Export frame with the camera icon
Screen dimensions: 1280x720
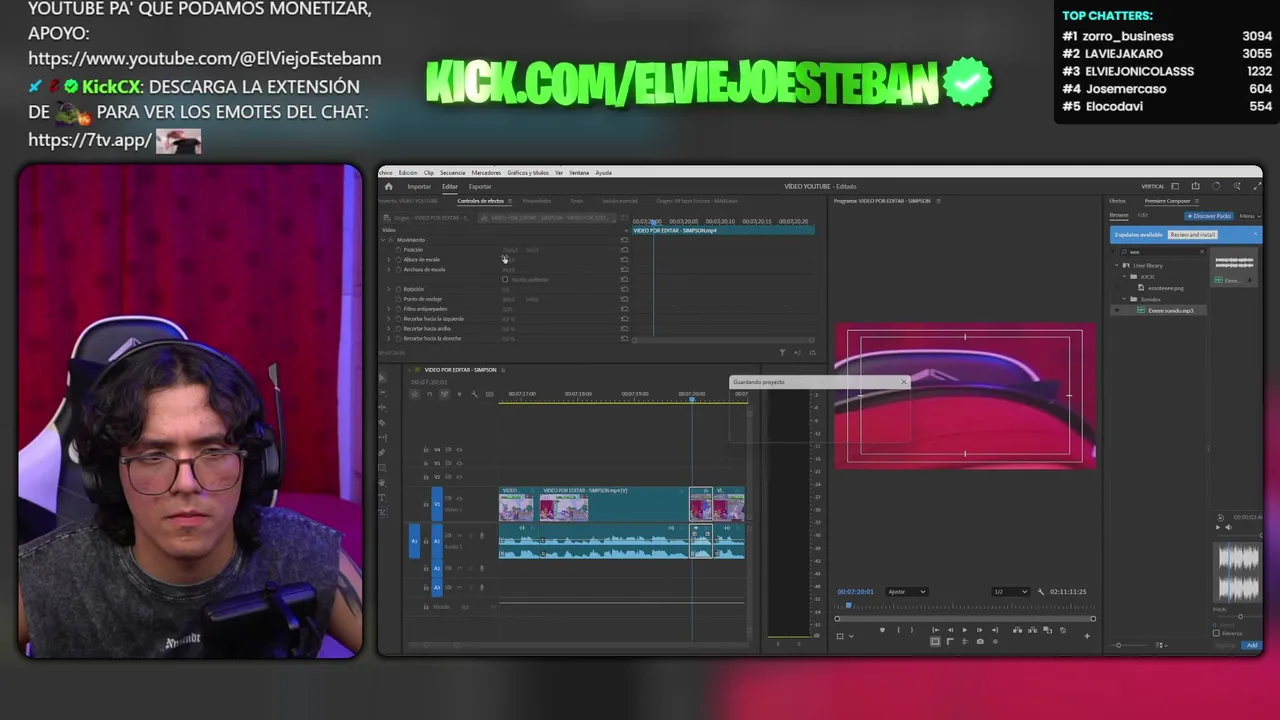tap(980, 641)
